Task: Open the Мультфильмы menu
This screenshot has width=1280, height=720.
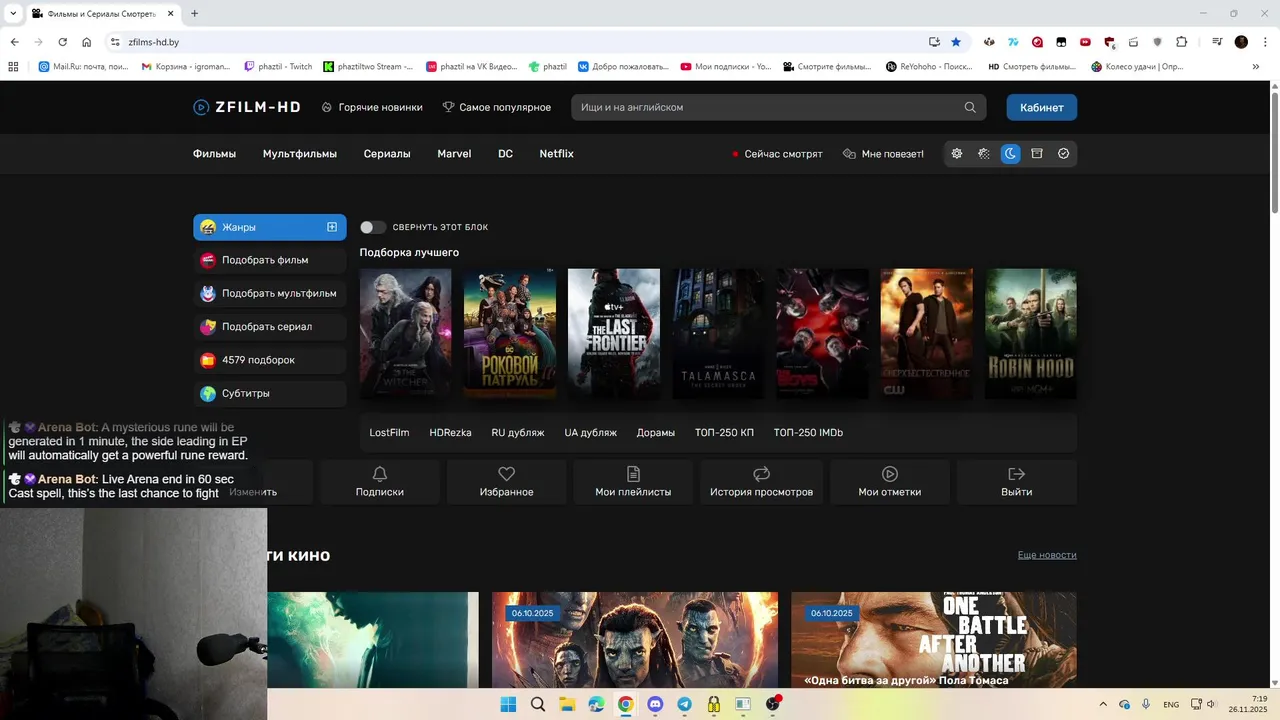Action: (x=300, y=154)
